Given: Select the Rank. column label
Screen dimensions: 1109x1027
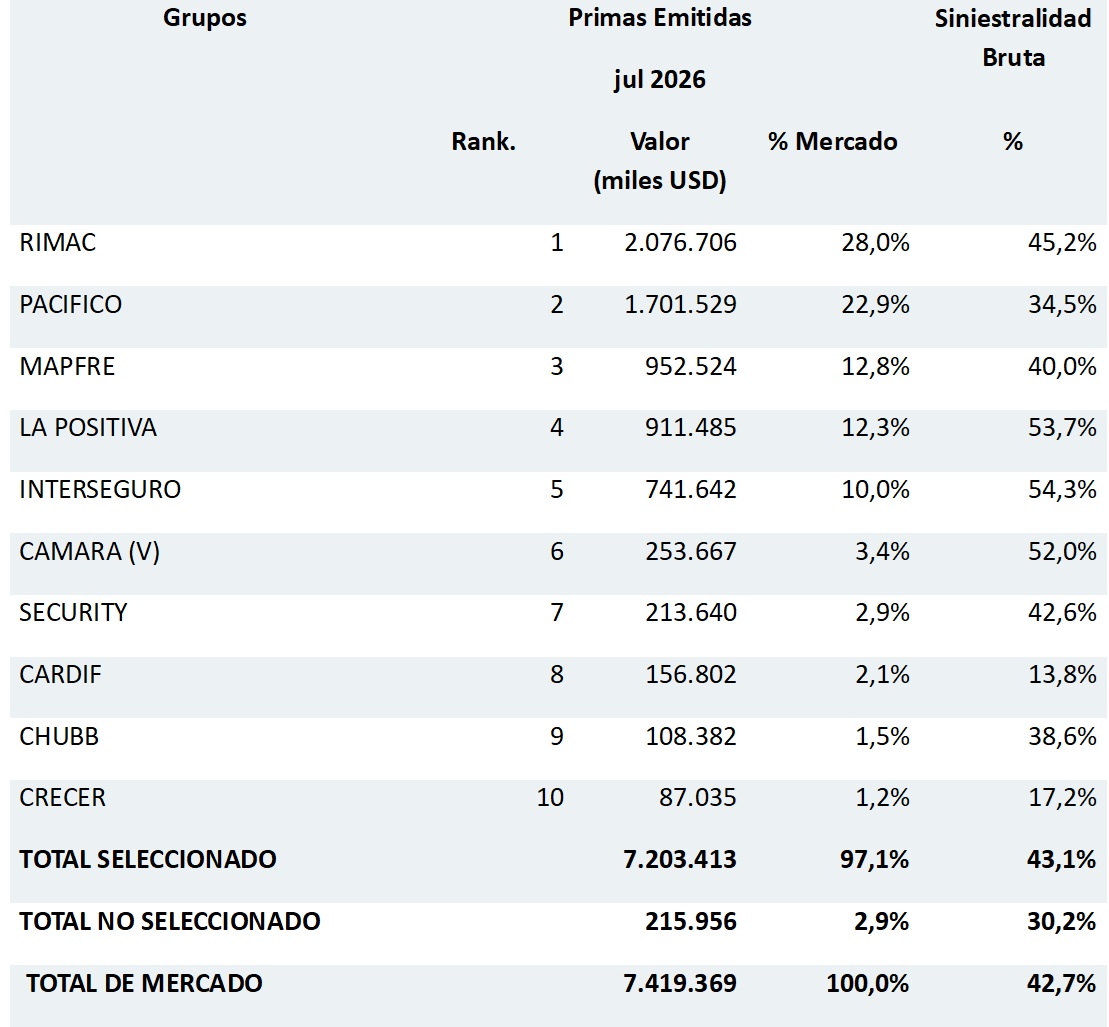Looking at the screenshot, I should [x=484, y=141].
